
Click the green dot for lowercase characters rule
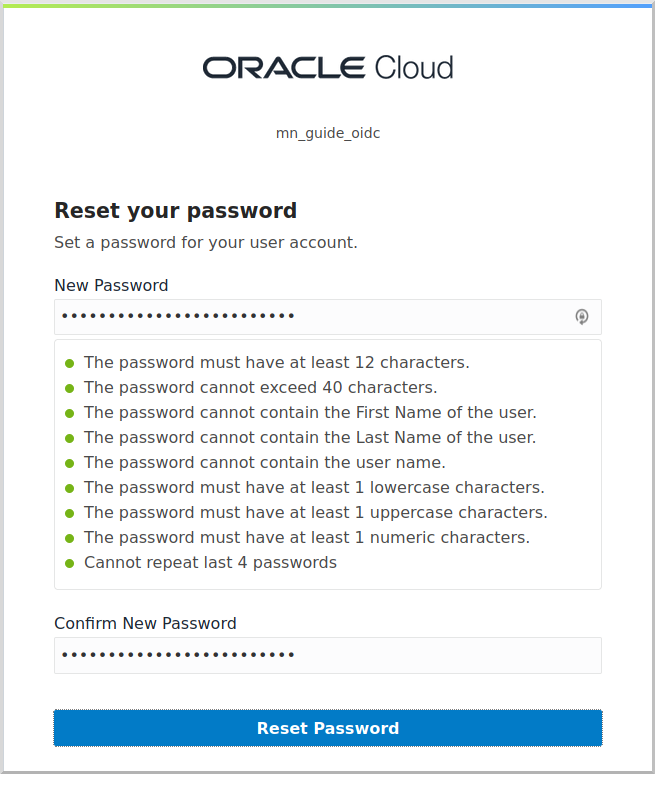(70, 489)
